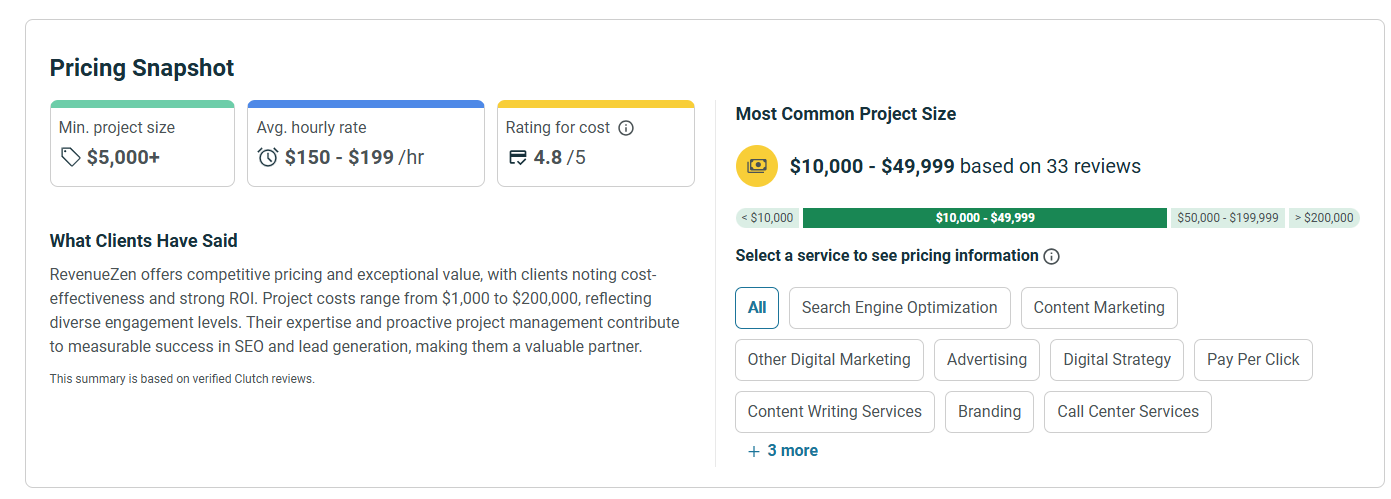Click the info icon beside Rating for cost
This screenshot has height=499, width=1391.
click(626, 128)
